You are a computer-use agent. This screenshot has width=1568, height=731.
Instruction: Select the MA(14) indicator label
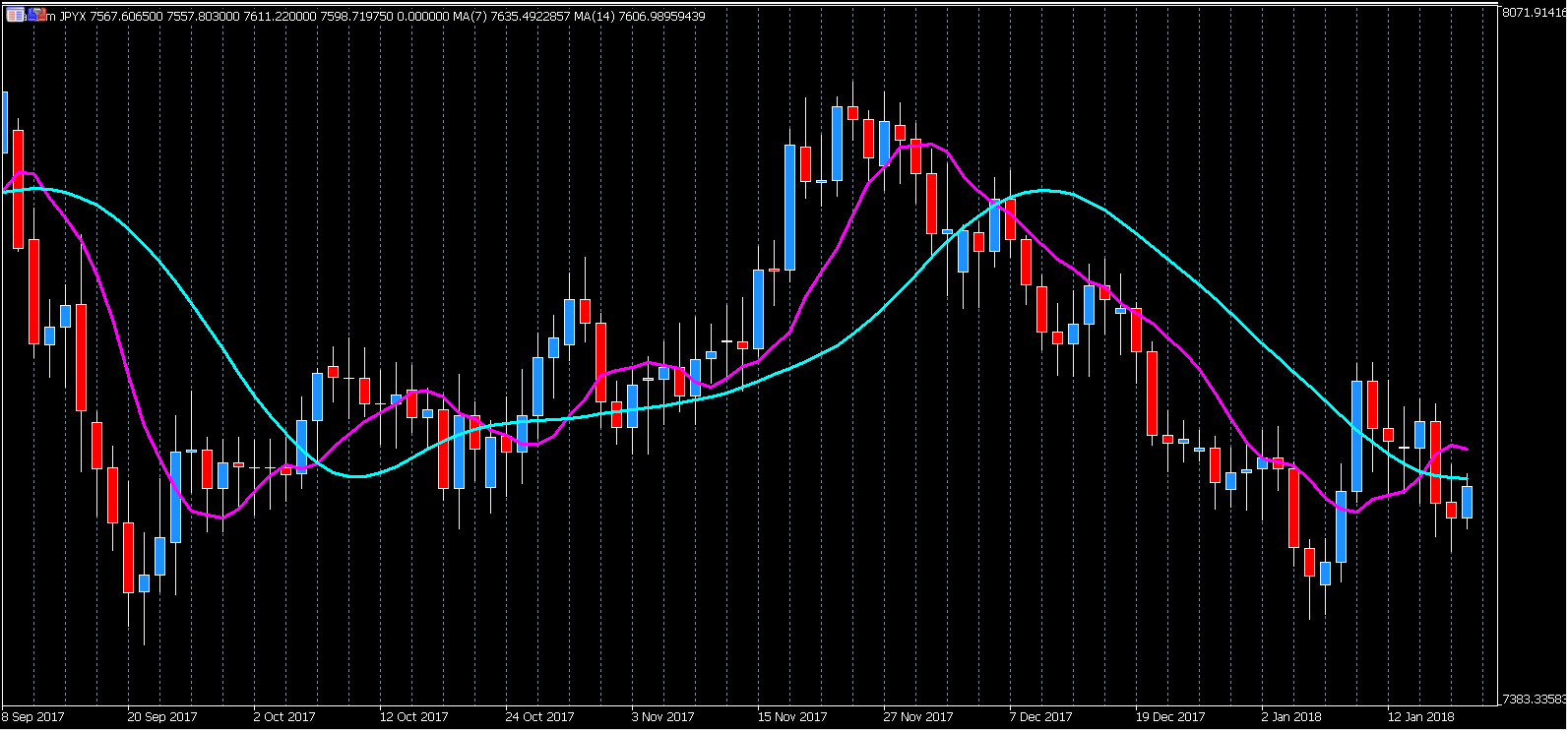point(597,17)
